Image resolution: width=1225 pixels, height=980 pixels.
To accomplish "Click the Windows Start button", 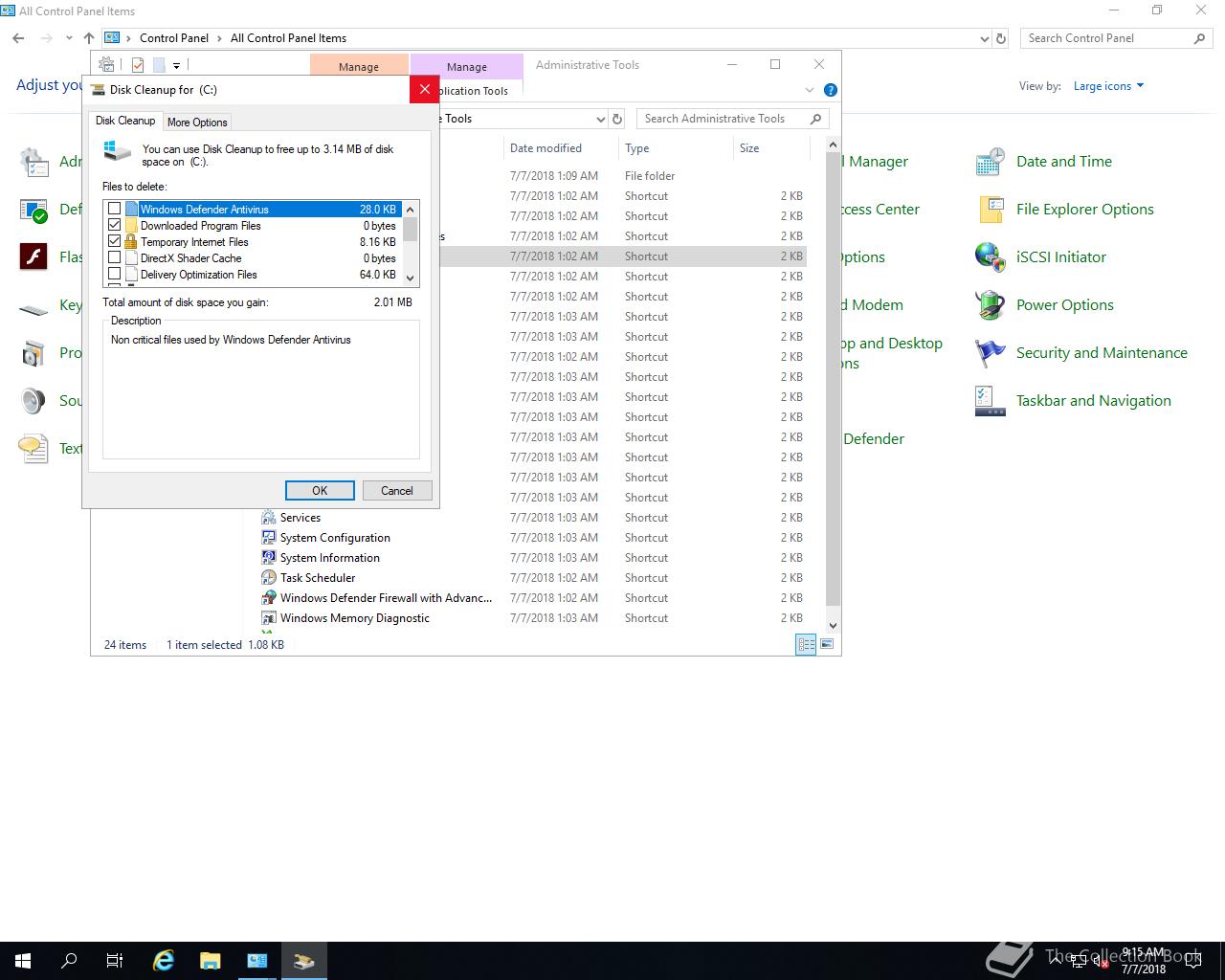I will 23,961.
